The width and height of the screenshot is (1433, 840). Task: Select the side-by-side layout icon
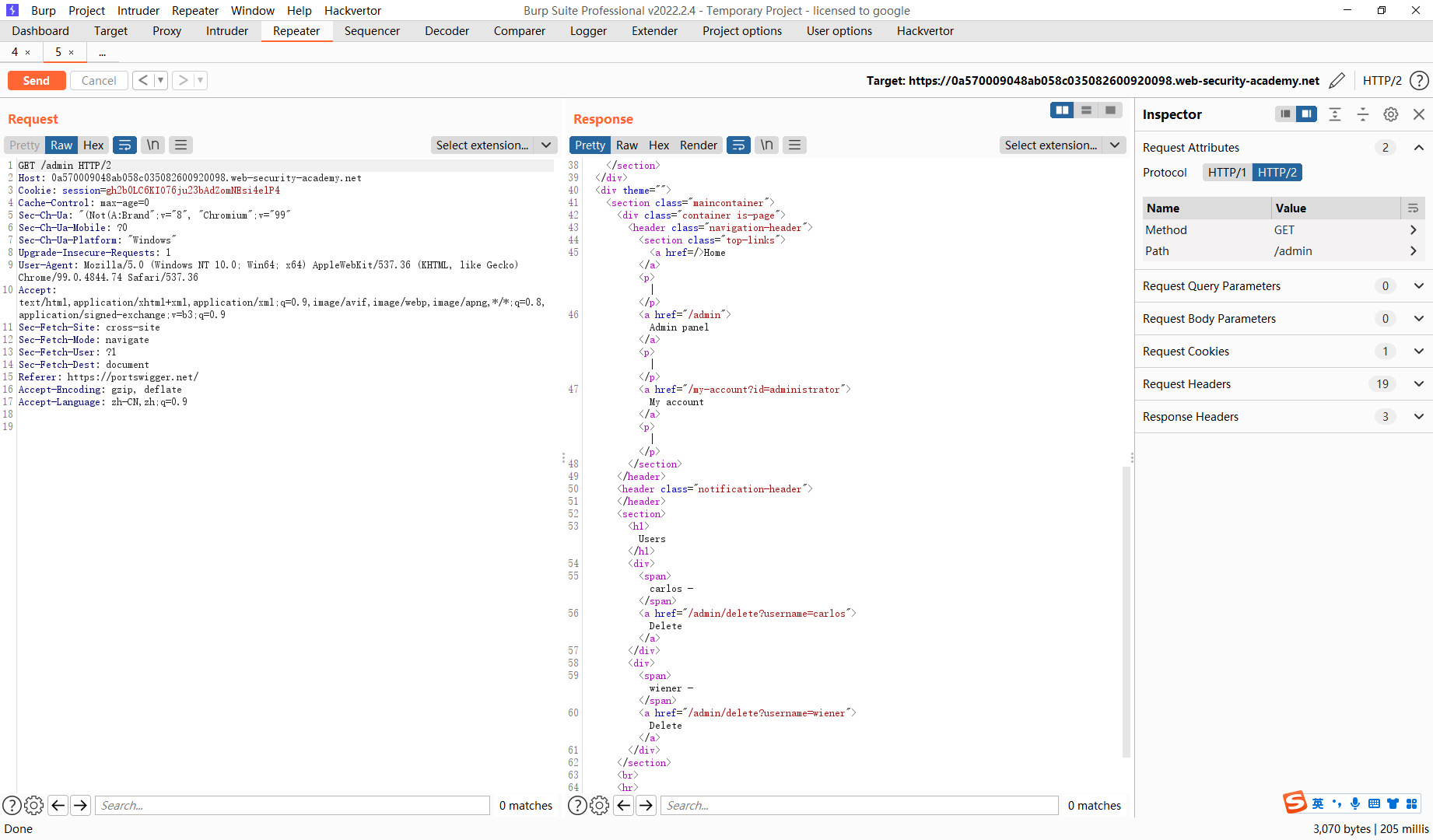coord(1061,110)
